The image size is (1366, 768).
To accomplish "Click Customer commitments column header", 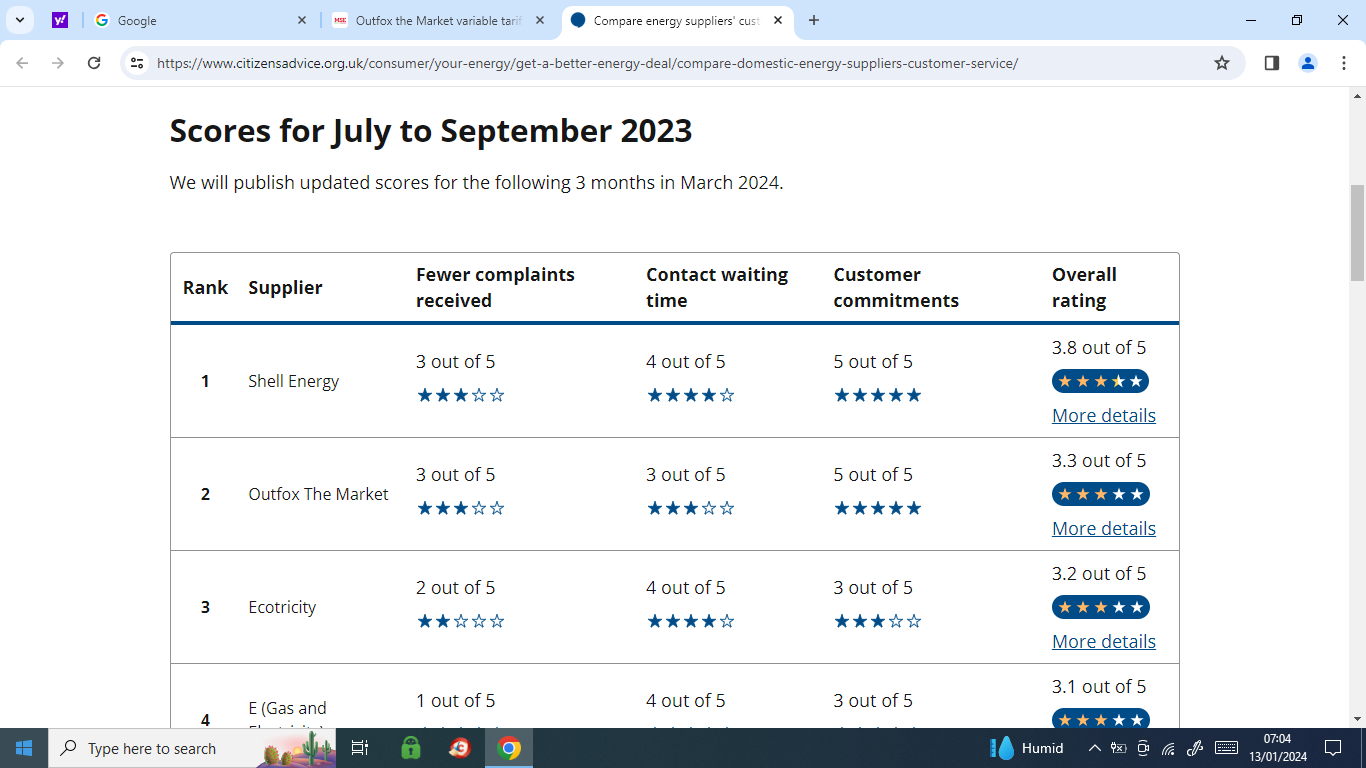I will 896,287.
